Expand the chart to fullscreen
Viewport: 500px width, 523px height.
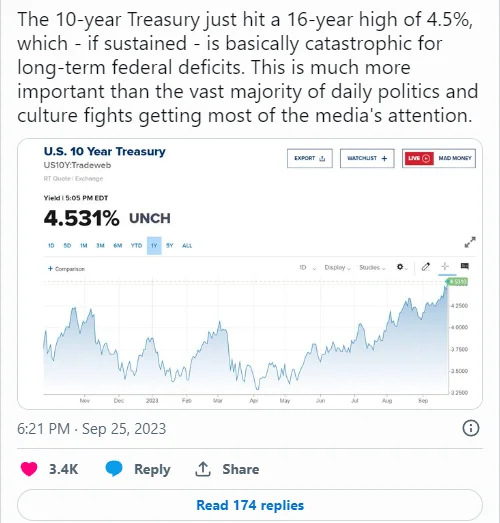470,242
